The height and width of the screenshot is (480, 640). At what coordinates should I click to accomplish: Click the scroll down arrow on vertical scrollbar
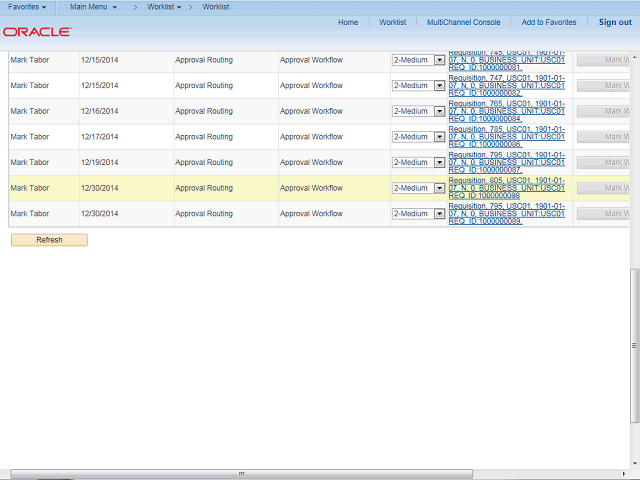635,463
